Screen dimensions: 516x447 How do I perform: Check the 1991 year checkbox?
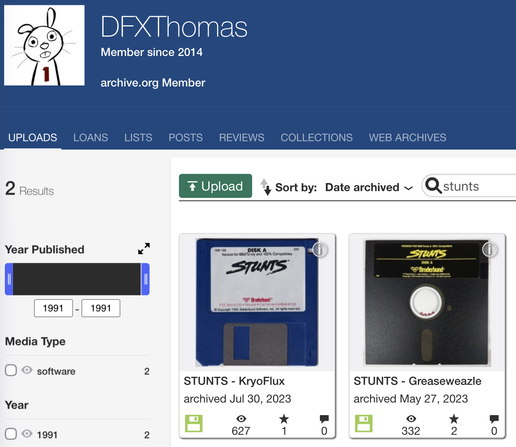(11, 434)
